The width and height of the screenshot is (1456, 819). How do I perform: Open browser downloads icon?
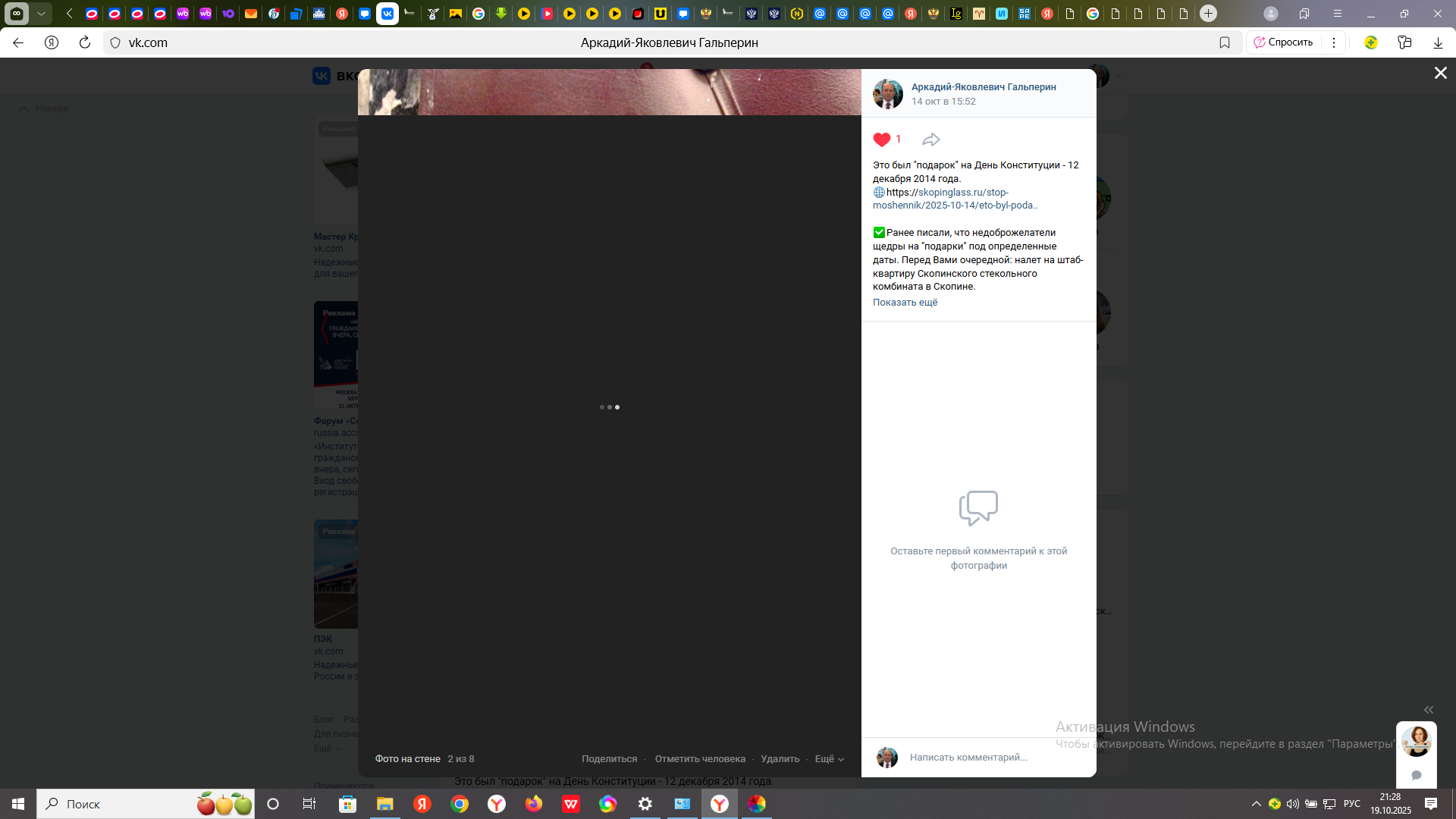click(1437, 42)
